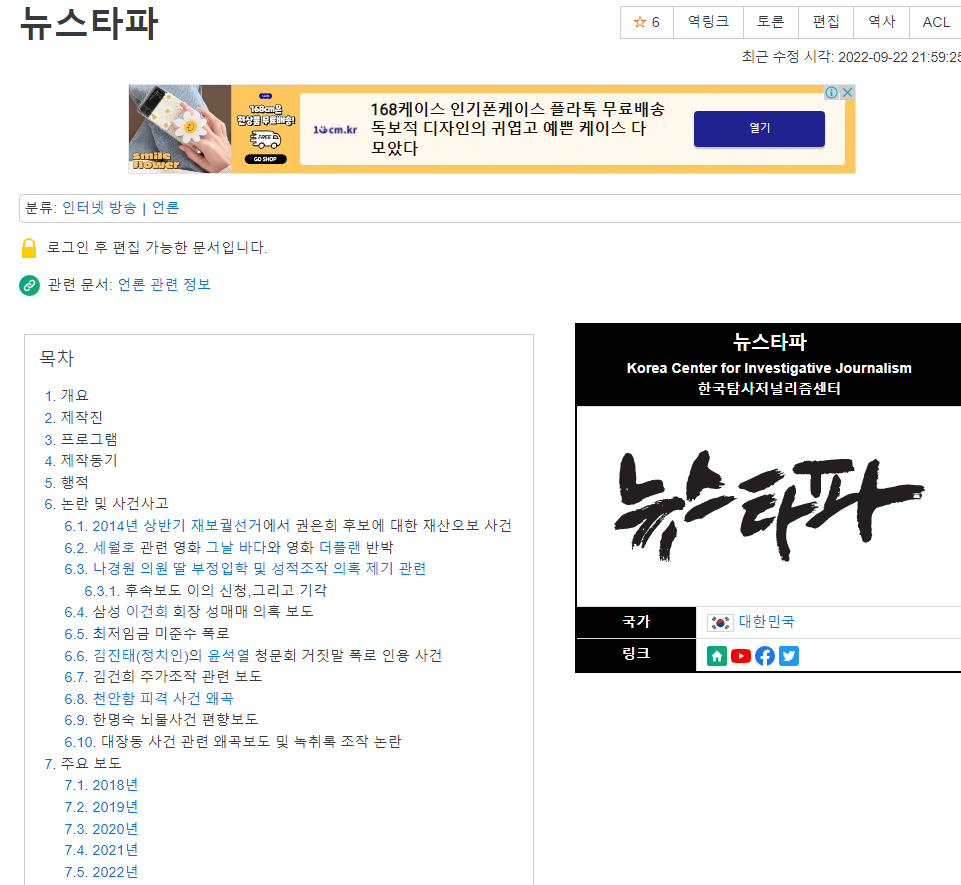The width and height of the screenshot is (961, 885).
Task: Click the 열기 ad button
Action: (759, 129)
